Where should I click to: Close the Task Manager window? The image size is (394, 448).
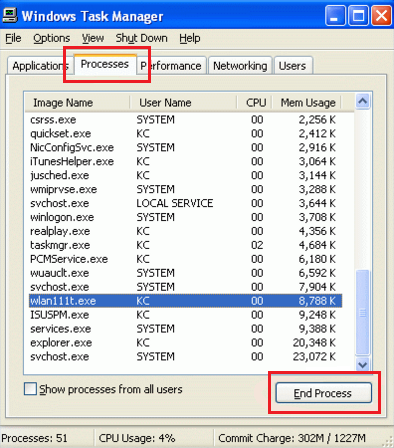click(x=381, y=15)
